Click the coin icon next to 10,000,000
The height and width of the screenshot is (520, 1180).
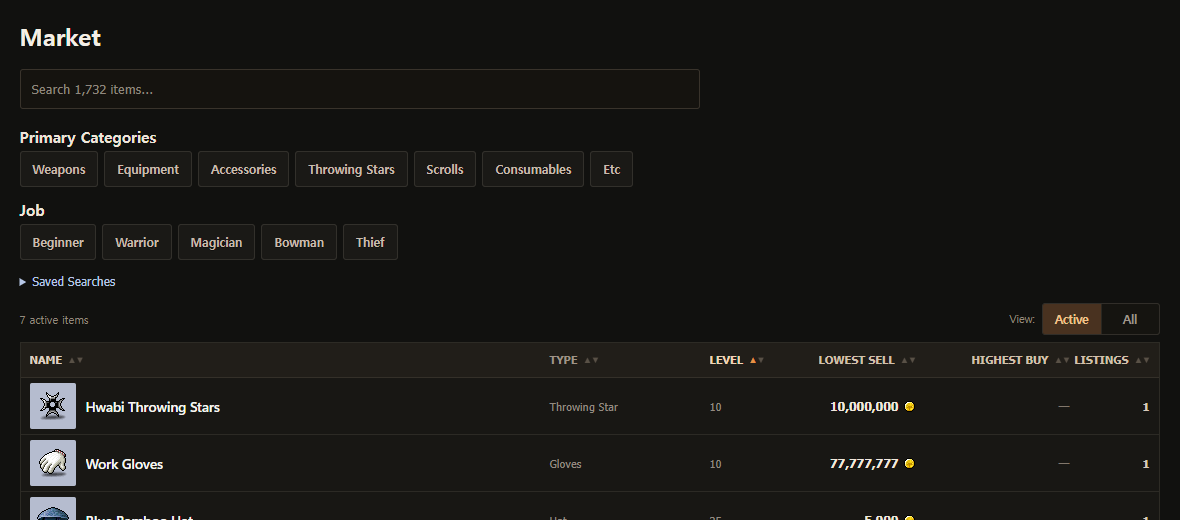(909, 406)
